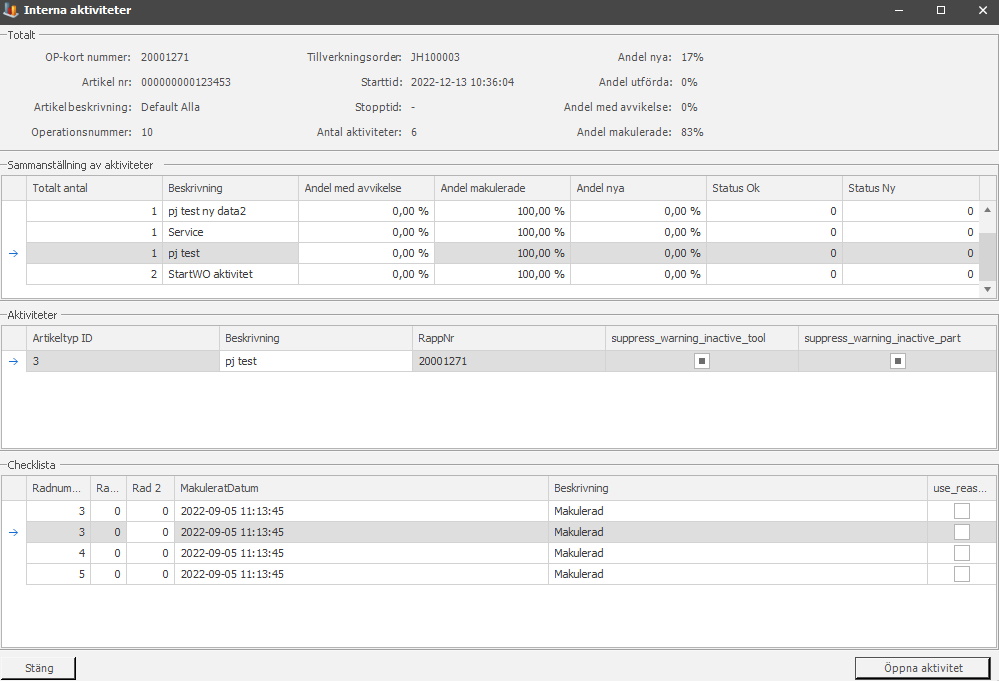Select the 'Service' activity row

click(503, 232)
